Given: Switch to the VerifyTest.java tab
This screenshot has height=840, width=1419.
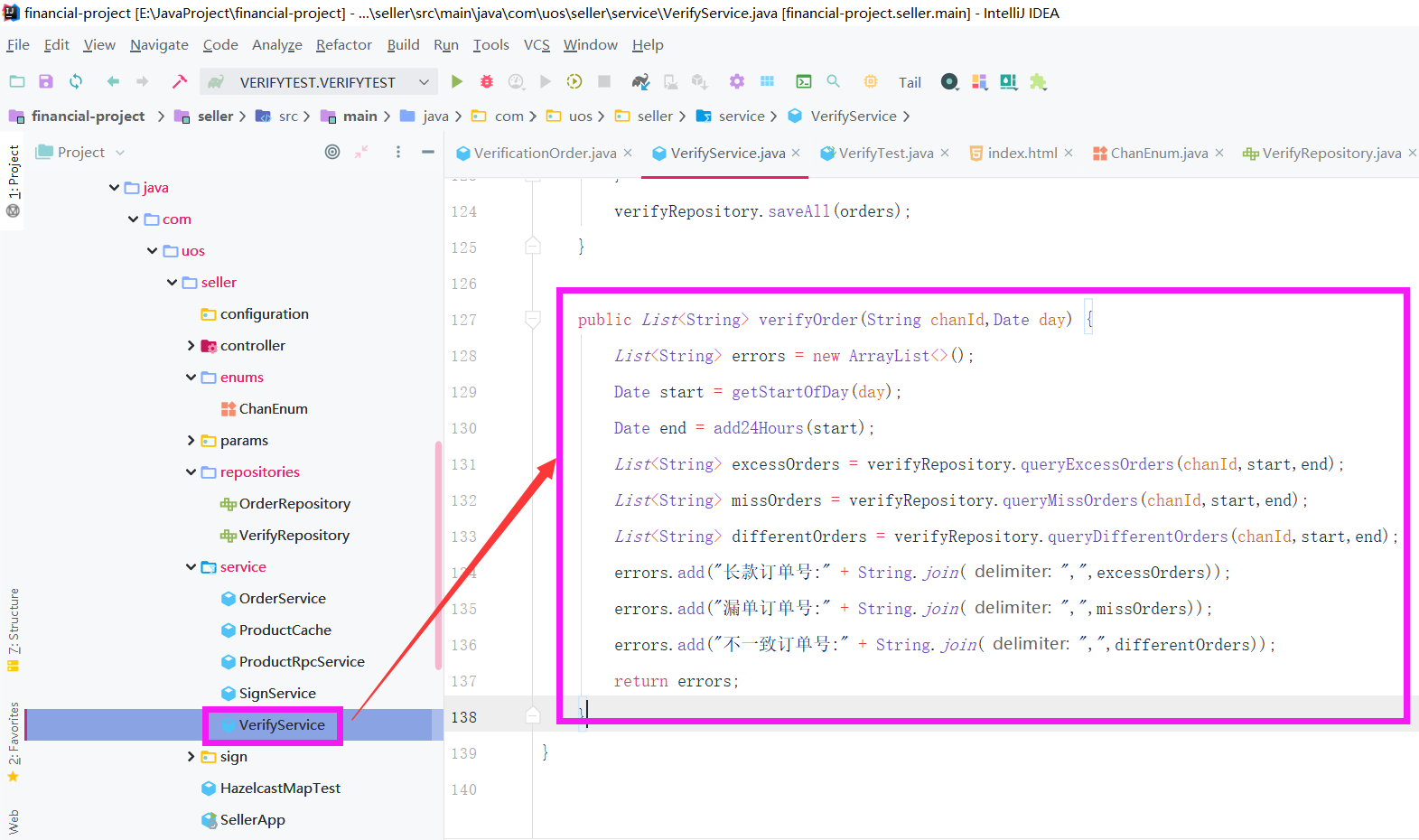Looking at the screenshot, I should [x=885, y=154].
